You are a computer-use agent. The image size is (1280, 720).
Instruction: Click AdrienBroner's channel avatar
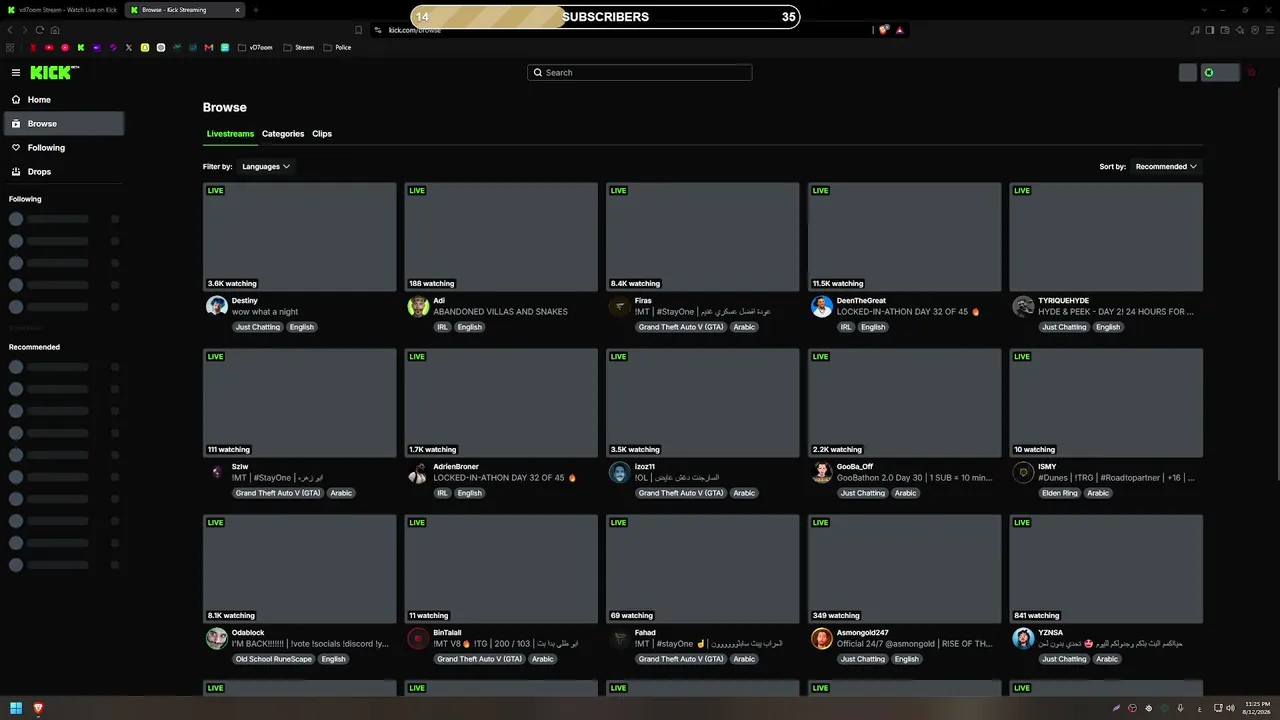(x=418, y=472)
